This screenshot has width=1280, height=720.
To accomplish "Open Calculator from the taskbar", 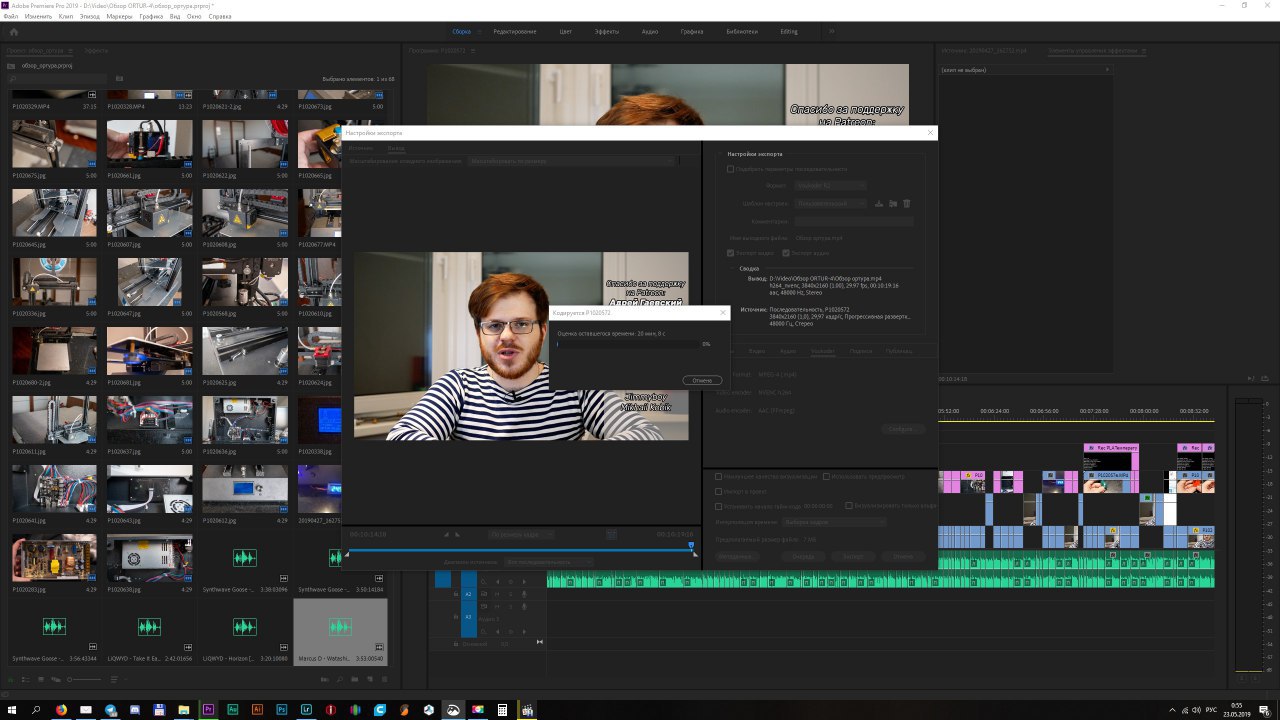I will (x=502, y=709).
